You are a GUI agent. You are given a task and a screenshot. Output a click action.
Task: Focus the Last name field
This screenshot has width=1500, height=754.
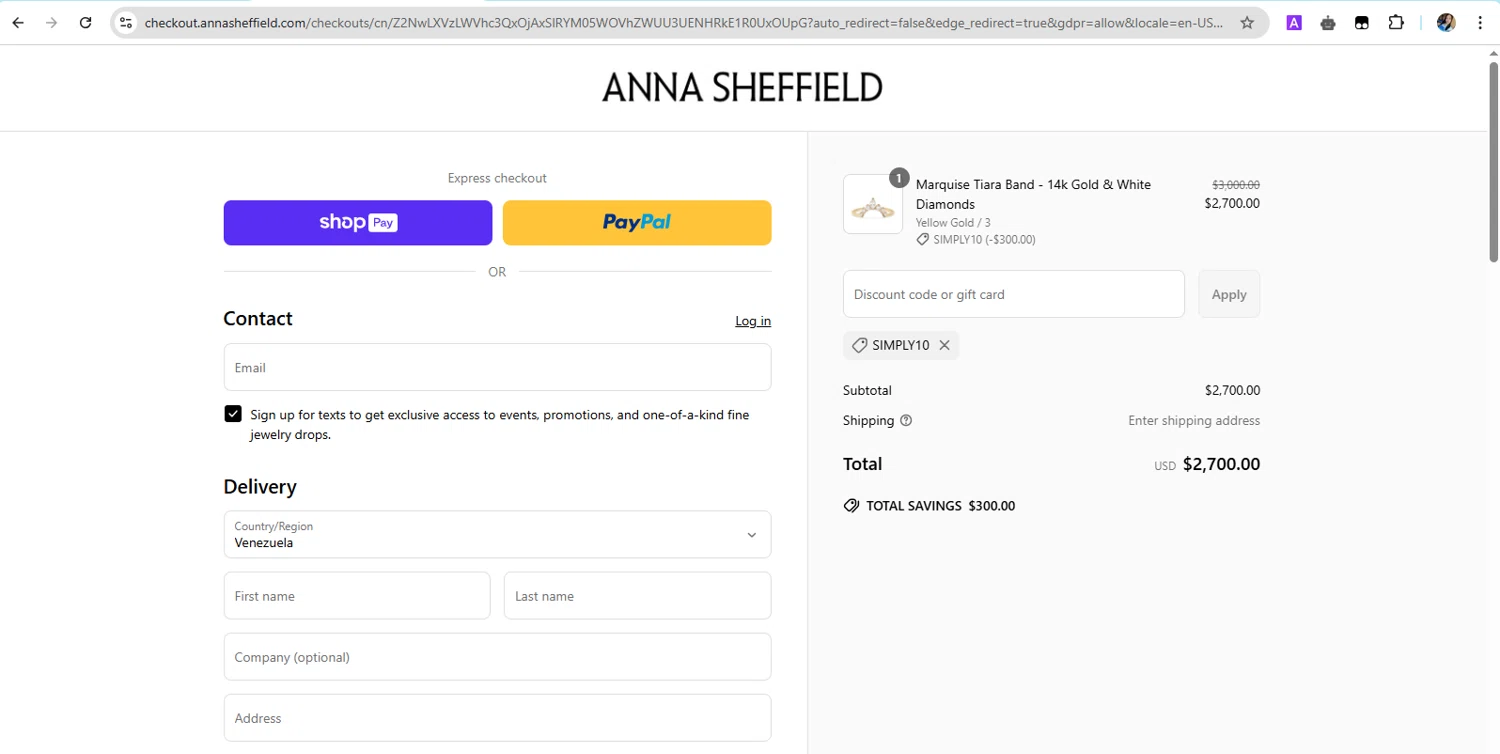(x=637, y=596)
